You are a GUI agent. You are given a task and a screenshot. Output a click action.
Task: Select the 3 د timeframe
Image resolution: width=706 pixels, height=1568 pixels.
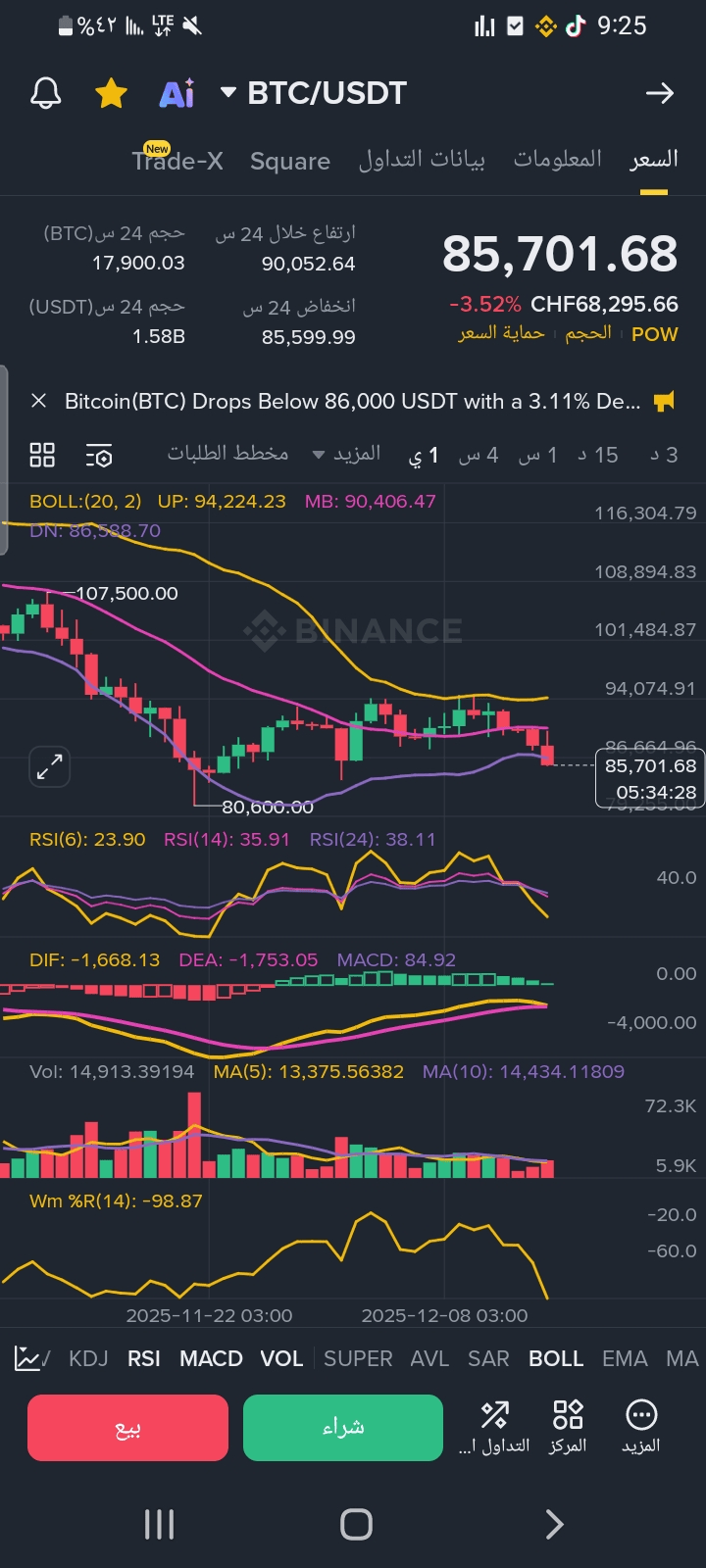[664, 455]
